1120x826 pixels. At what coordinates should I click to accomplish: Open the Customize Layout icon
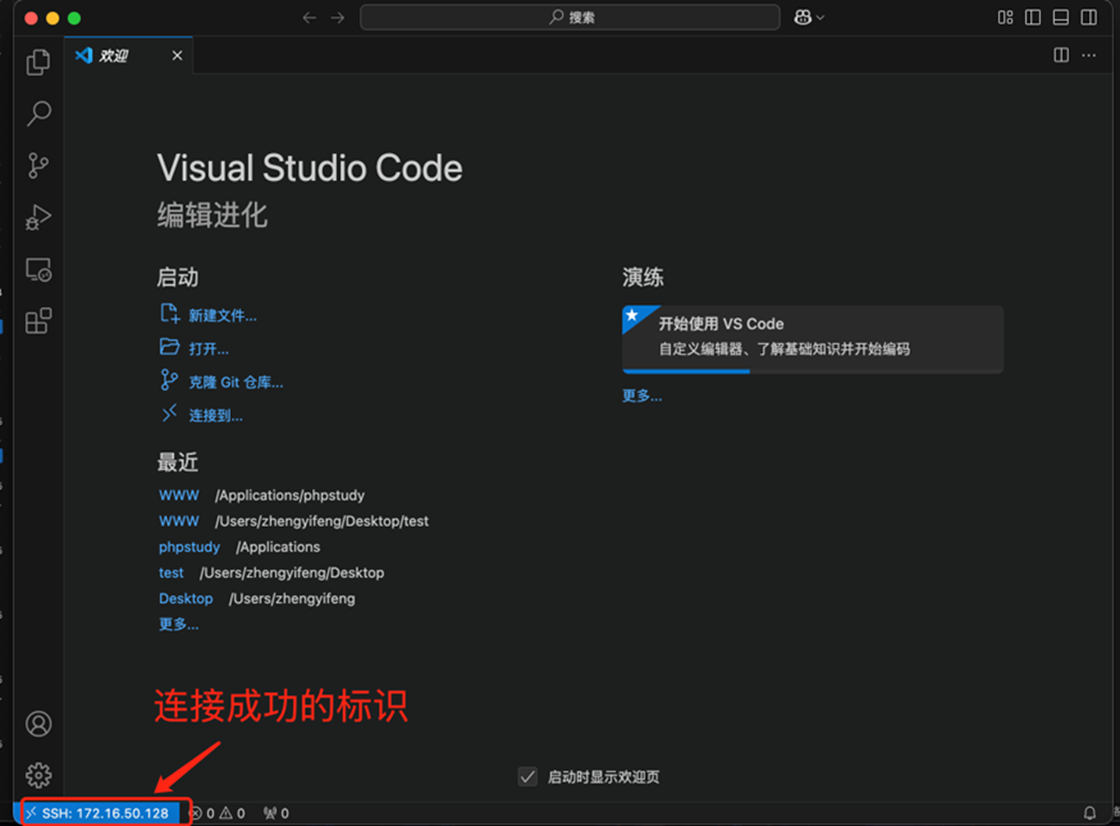(x=1005, y=17)
